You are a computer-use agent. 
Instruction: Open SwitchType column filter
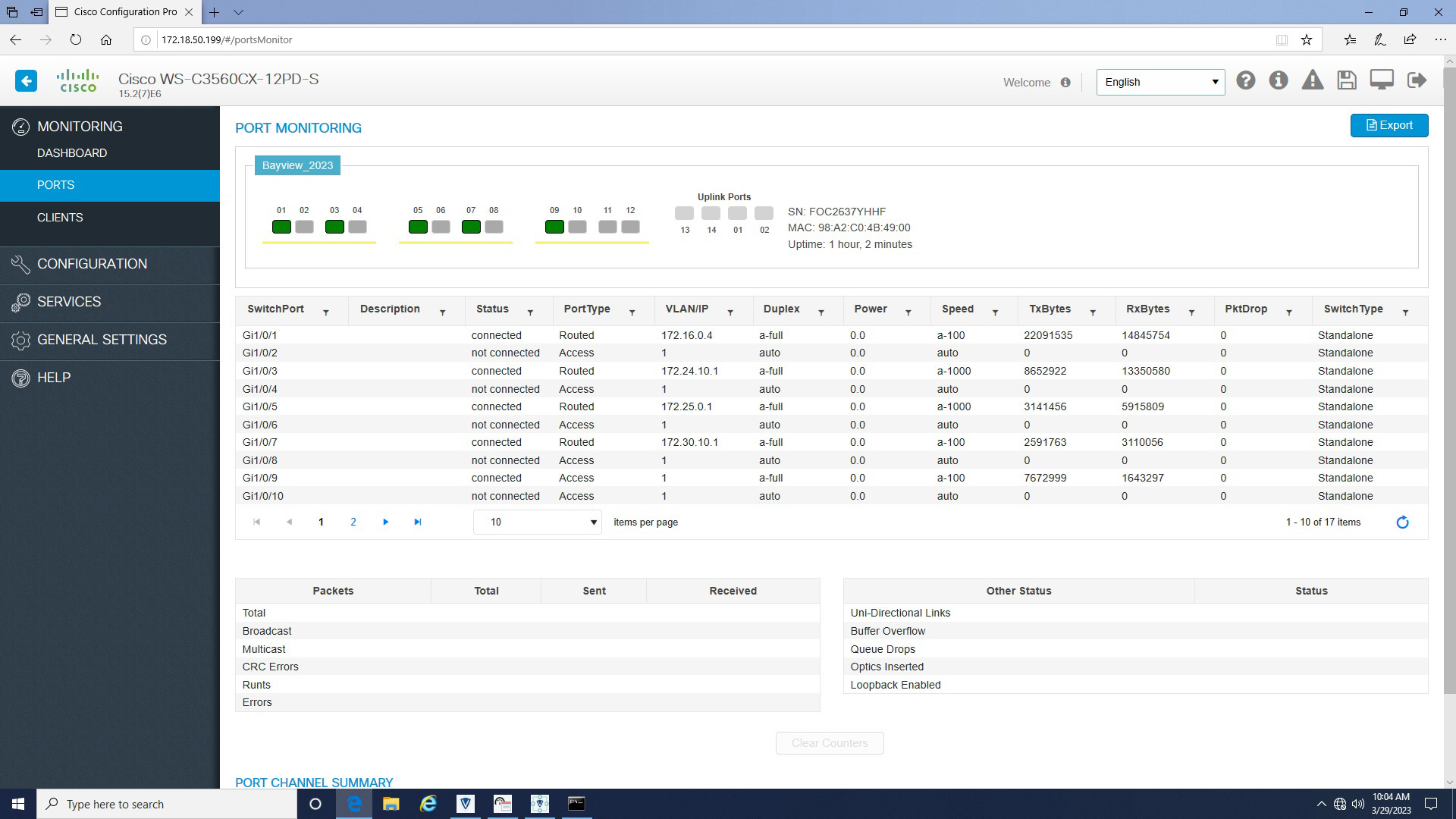coord(1405,312)
